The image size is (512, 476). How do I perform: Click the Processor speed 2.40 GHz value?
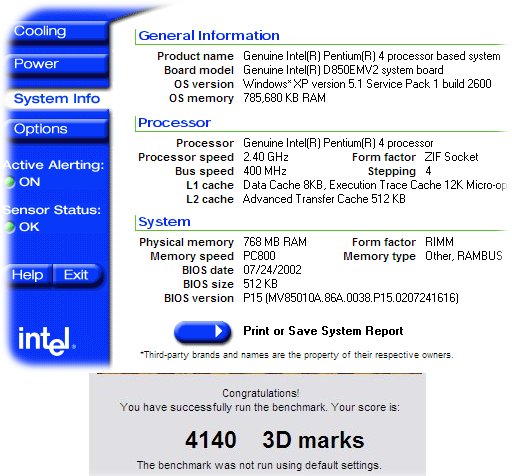pos(266,157)
